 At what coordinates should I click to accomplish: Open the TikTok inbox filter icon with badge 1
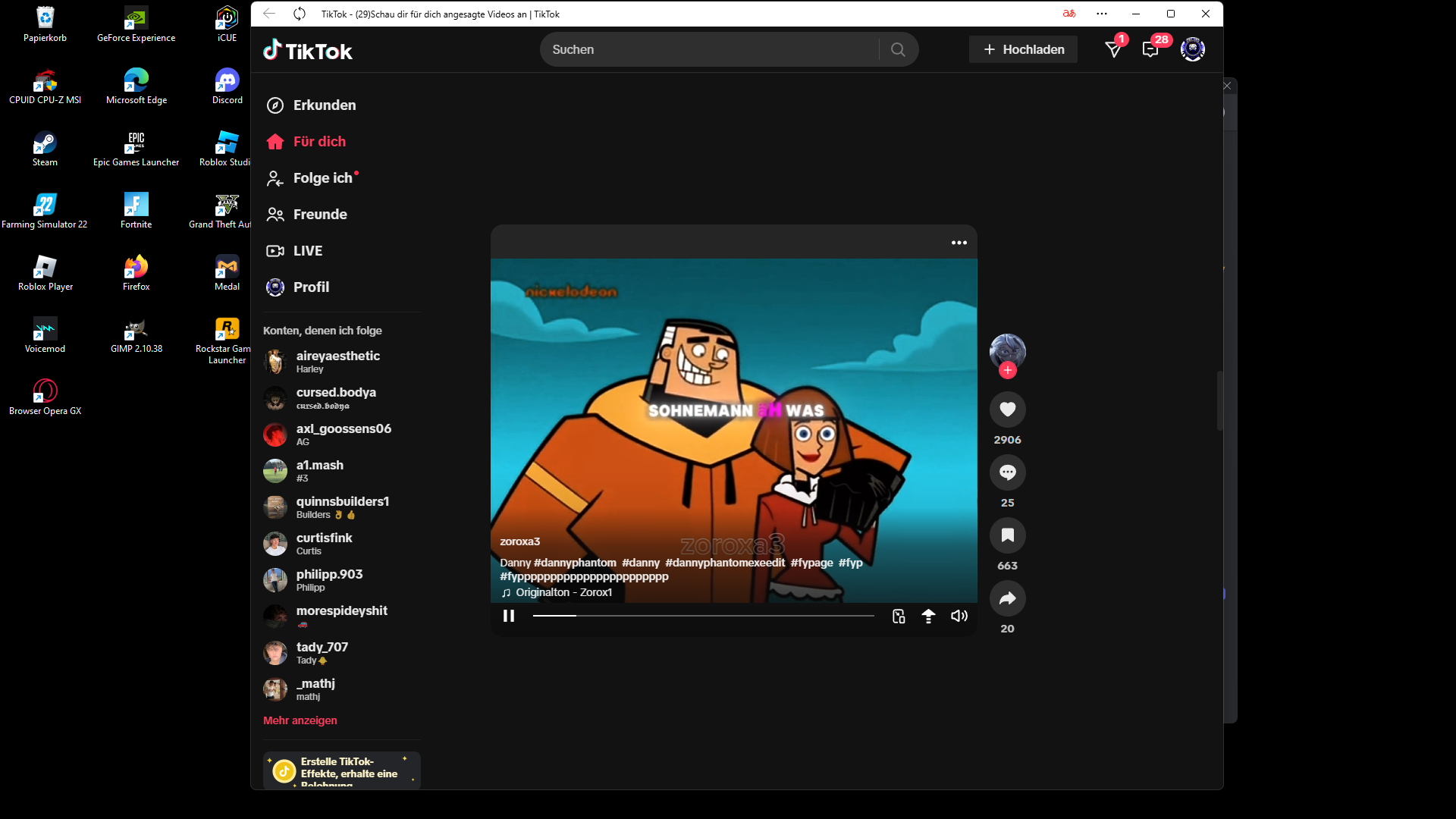(1113, 49)
